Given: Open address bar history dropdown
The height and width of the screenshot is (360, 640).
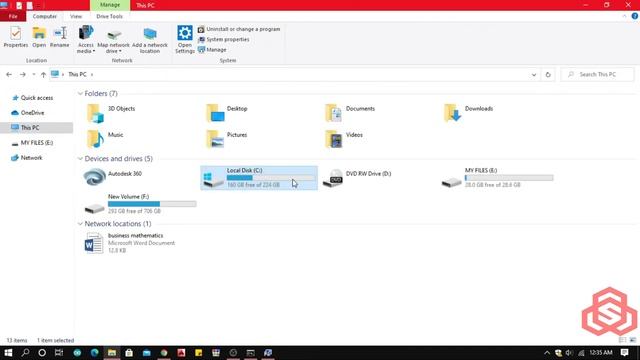Looking at the screenshot, I should pos(533,75).
